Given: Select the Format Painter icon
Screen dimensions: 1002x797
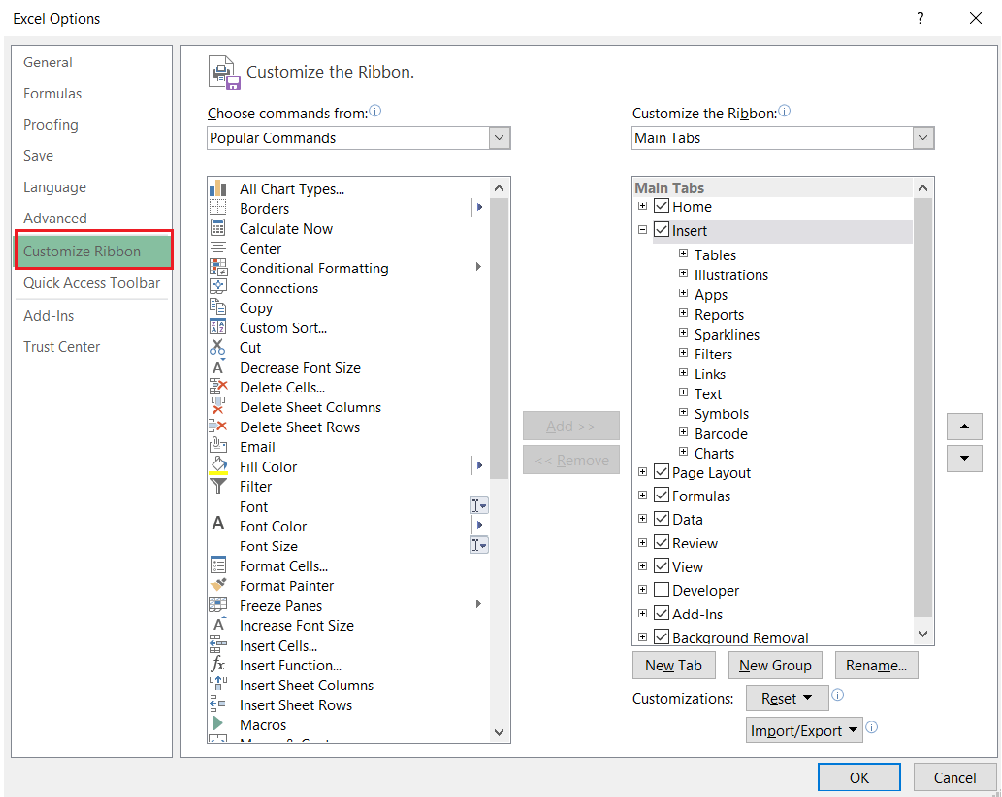Looking at the screenshot, I should coord(220,585).
